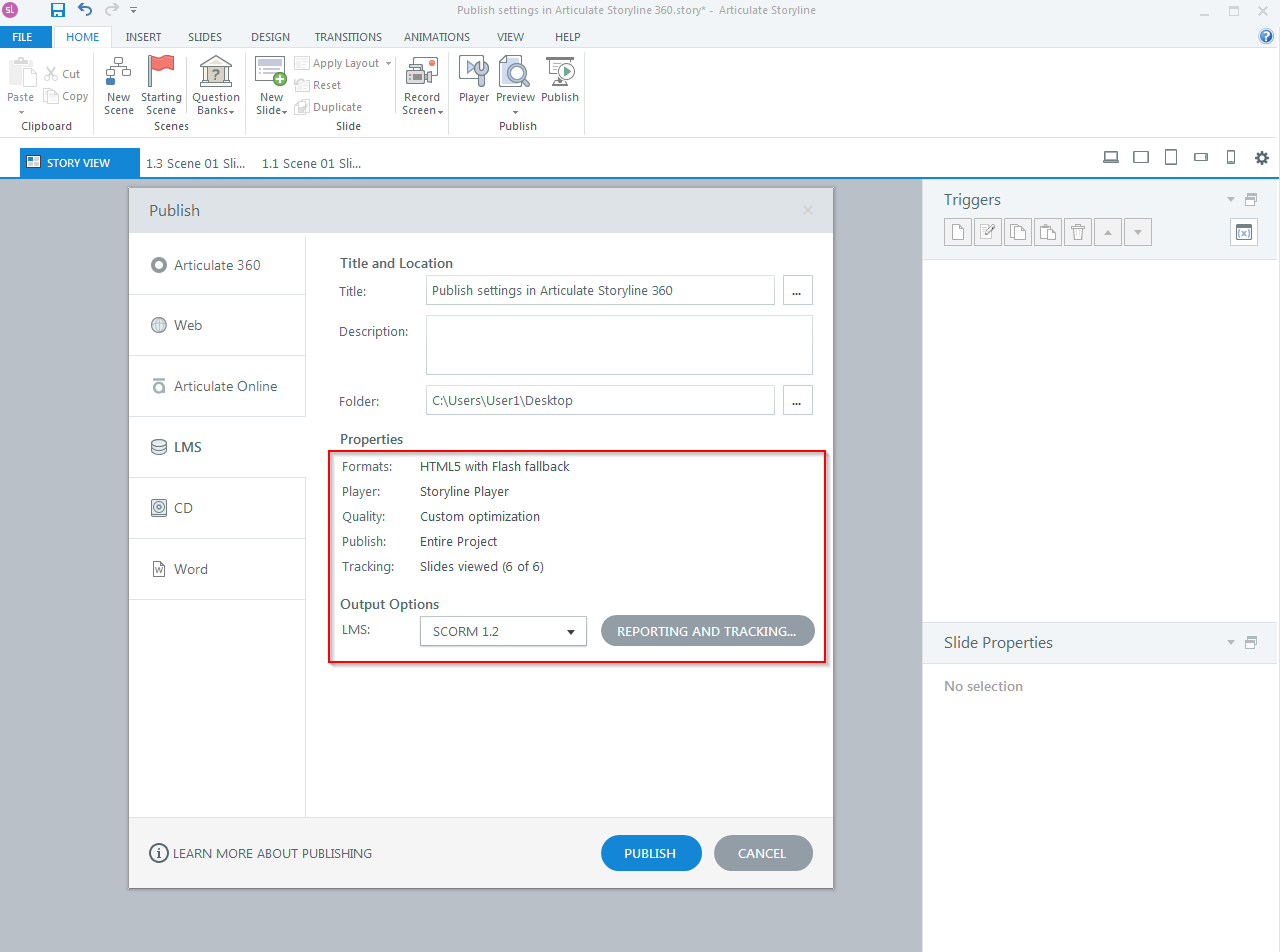
Task: Open LEARN MORE ABOUT PUBLISHING link
Action: click(x=272, y=853)
